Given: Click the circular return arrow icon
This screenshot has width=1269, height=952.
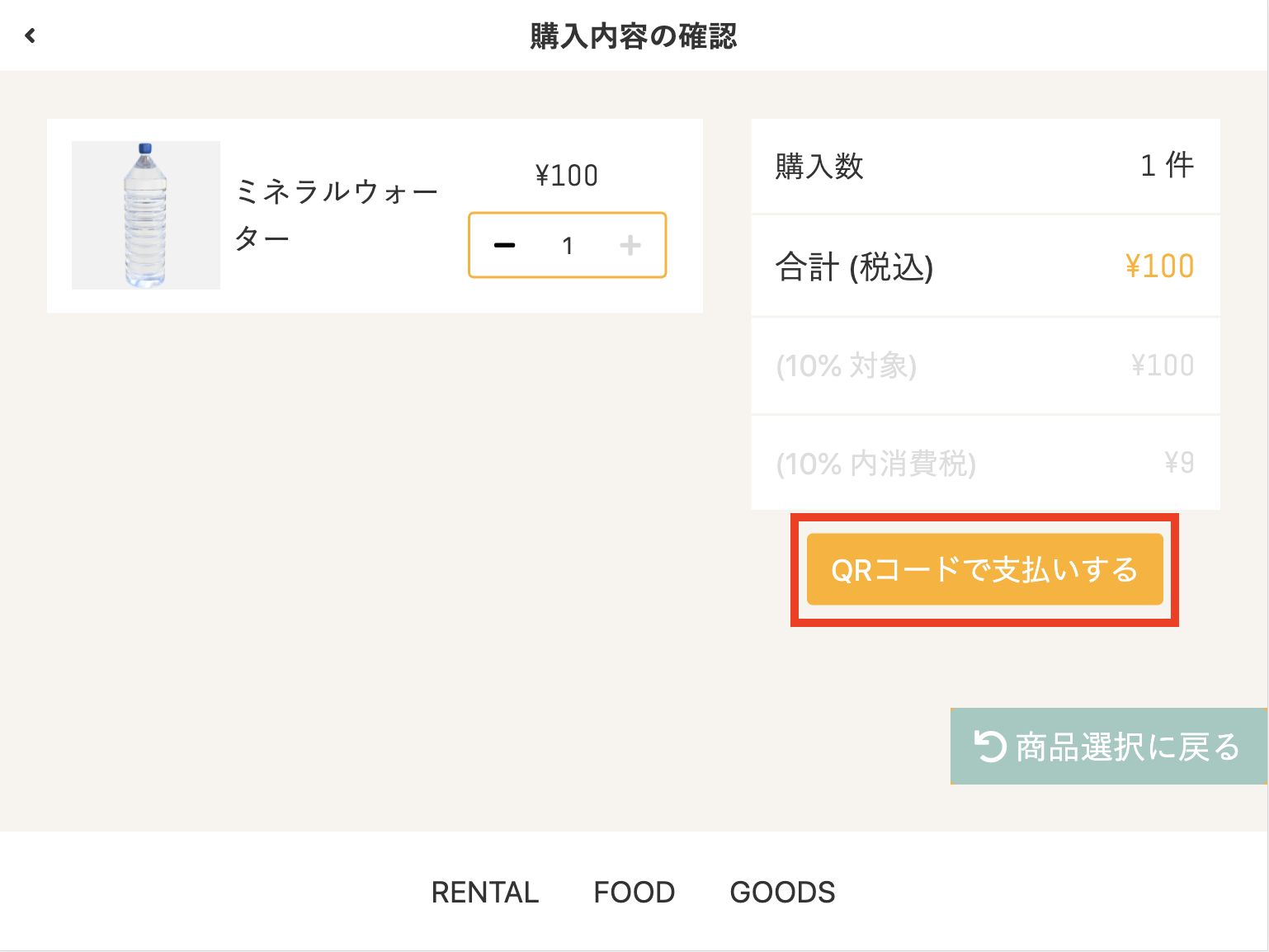Looking at the screenshot, I should 989,747.
